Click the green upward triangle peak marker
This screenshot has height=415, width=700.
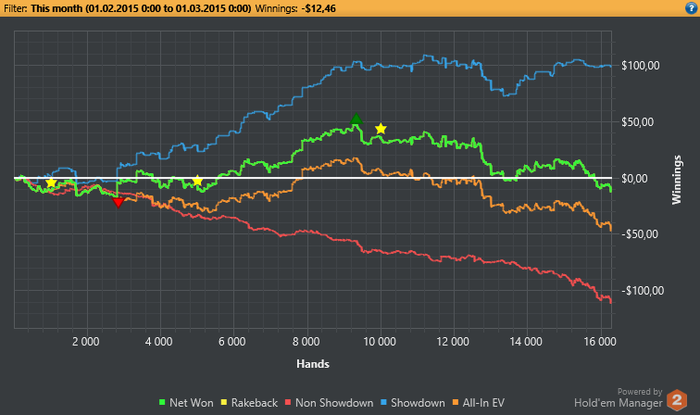(x=356, y=119)
